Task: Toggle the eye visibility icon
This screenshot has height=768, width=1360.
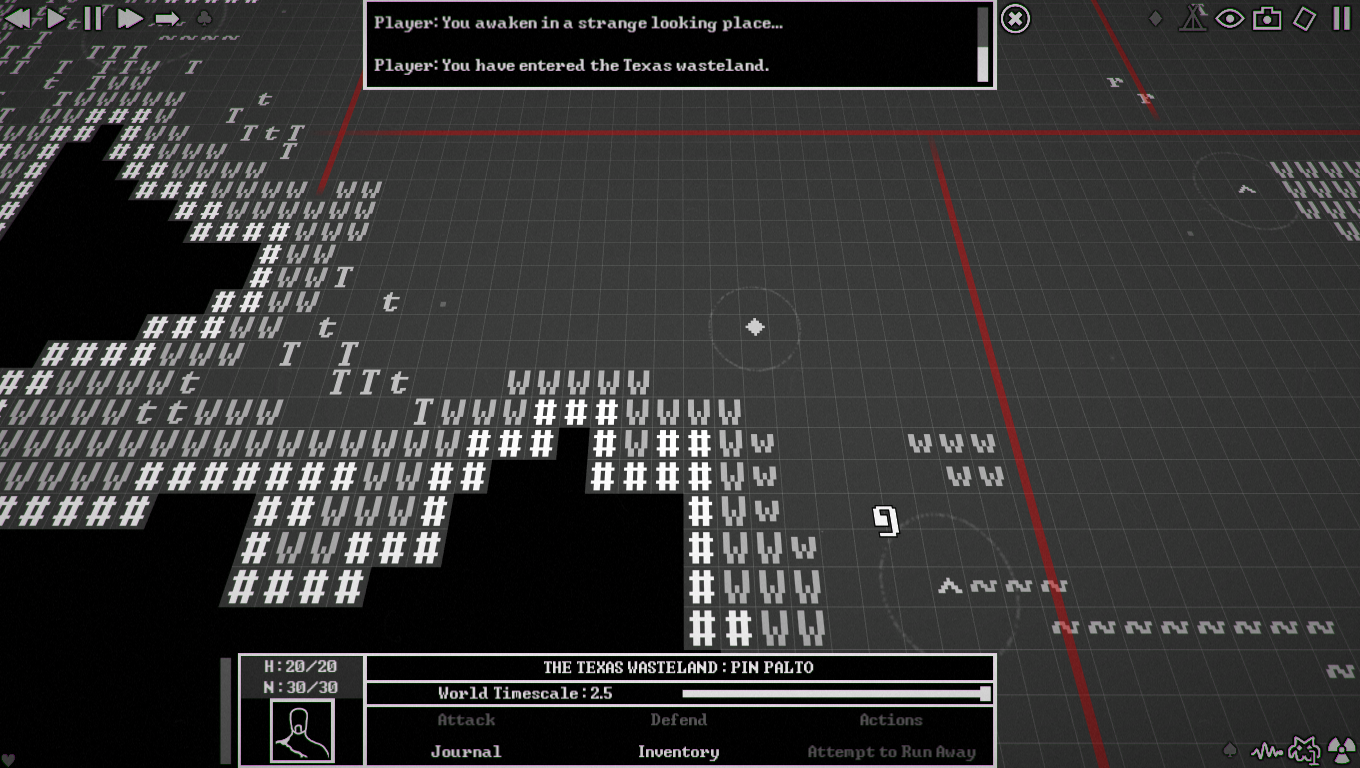Action: 1229,18
